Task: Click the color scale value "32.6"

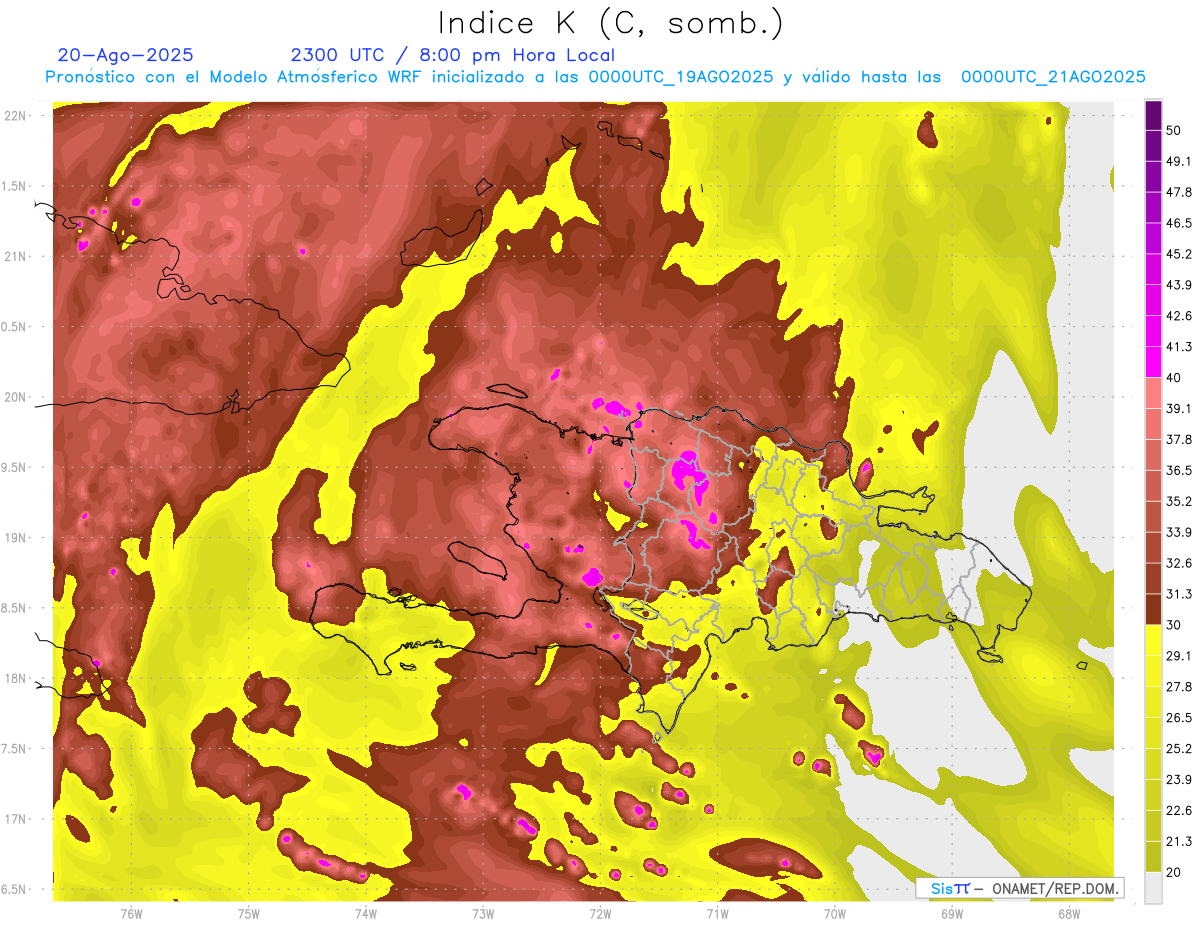Action: (x=1179, y=563)
